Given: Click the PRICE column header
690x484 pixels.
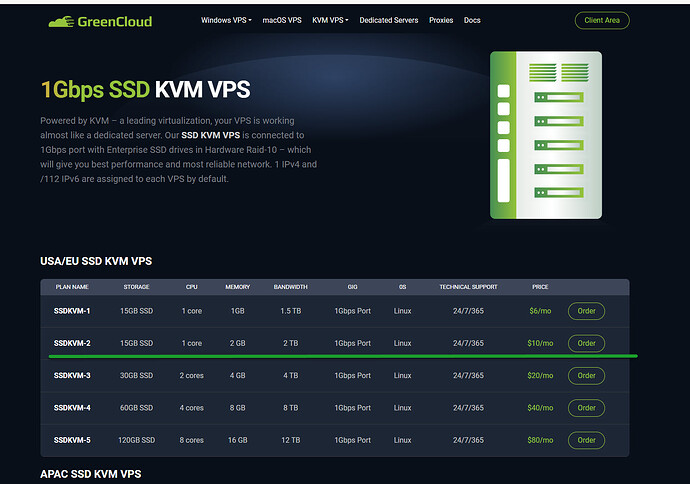Looking at the screenshot, I should pos(540,287).
